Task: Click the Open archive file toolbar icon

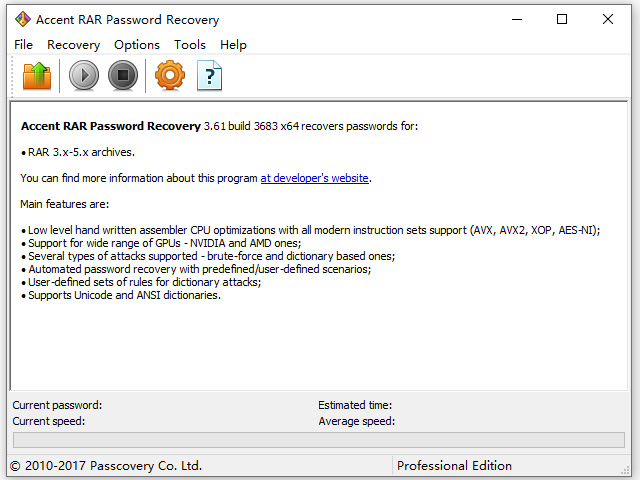Action: pos(36,75)
